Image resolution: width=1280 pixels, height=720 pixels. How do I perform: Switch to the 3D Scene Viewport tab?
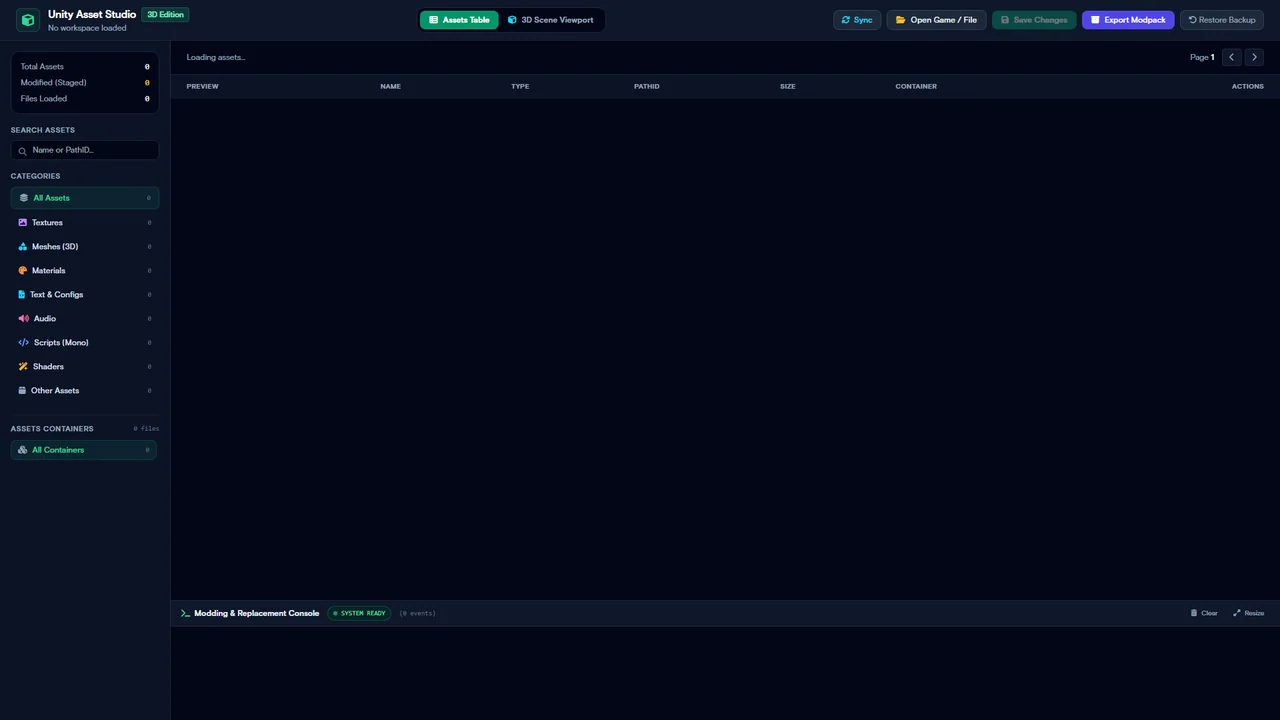click(x=550, y=20)
